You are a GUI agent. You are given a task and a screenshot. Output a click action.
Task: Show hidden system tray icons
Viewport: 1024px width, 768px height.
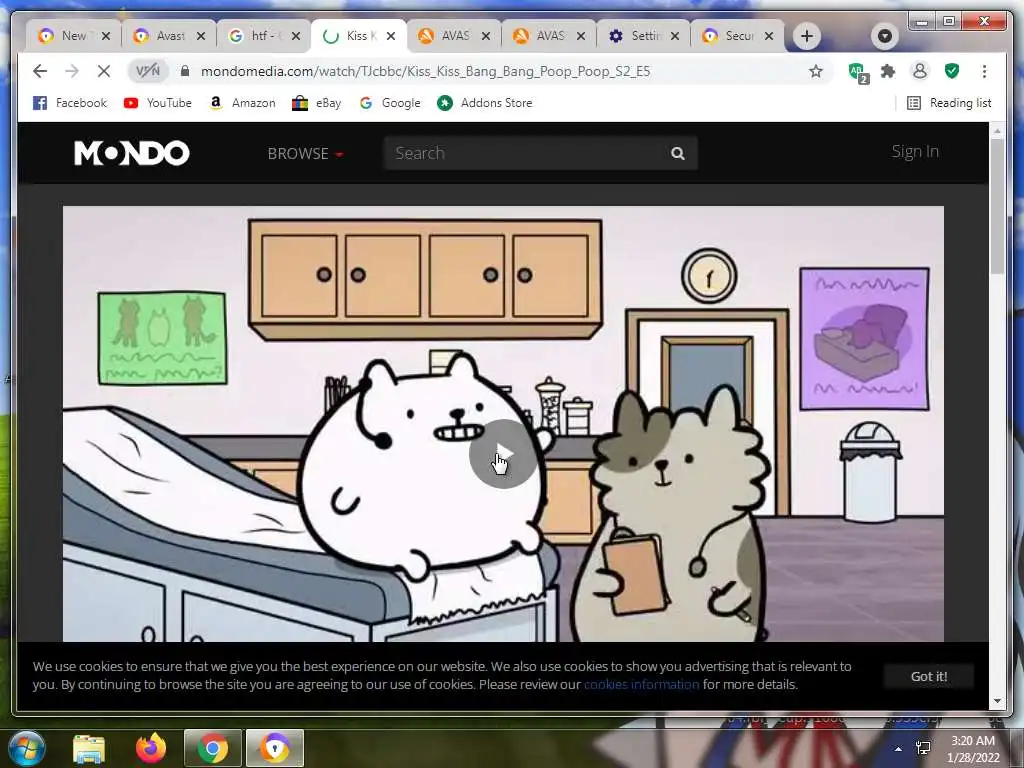click(x=899, y=749)
